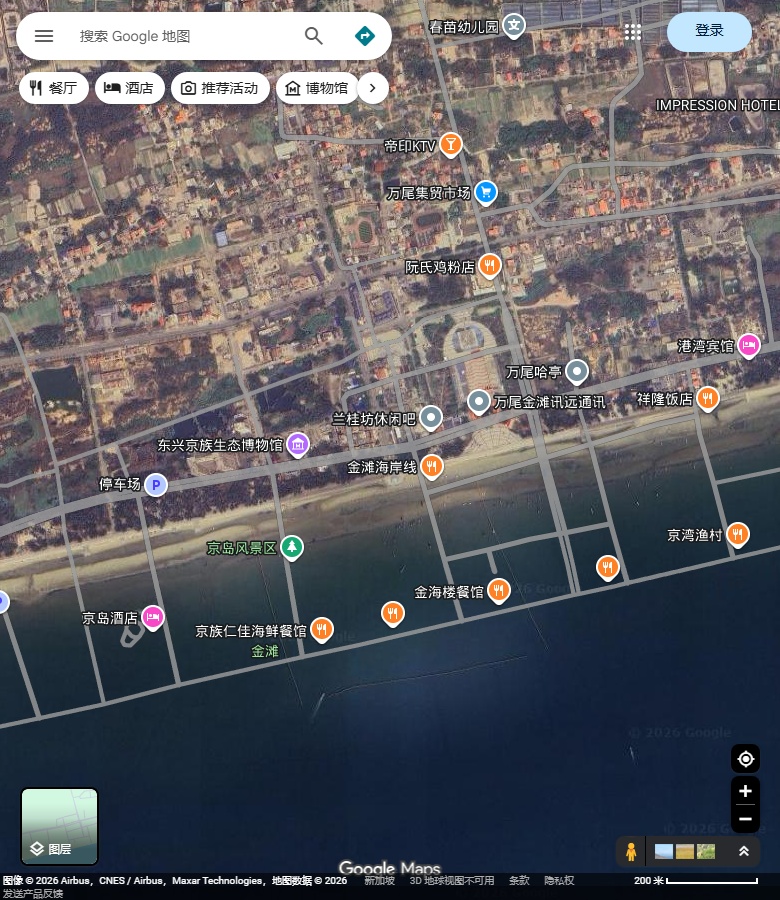Screen dimensions: 780x900
Task: Zoom out with the minus button
Action: 745,819
